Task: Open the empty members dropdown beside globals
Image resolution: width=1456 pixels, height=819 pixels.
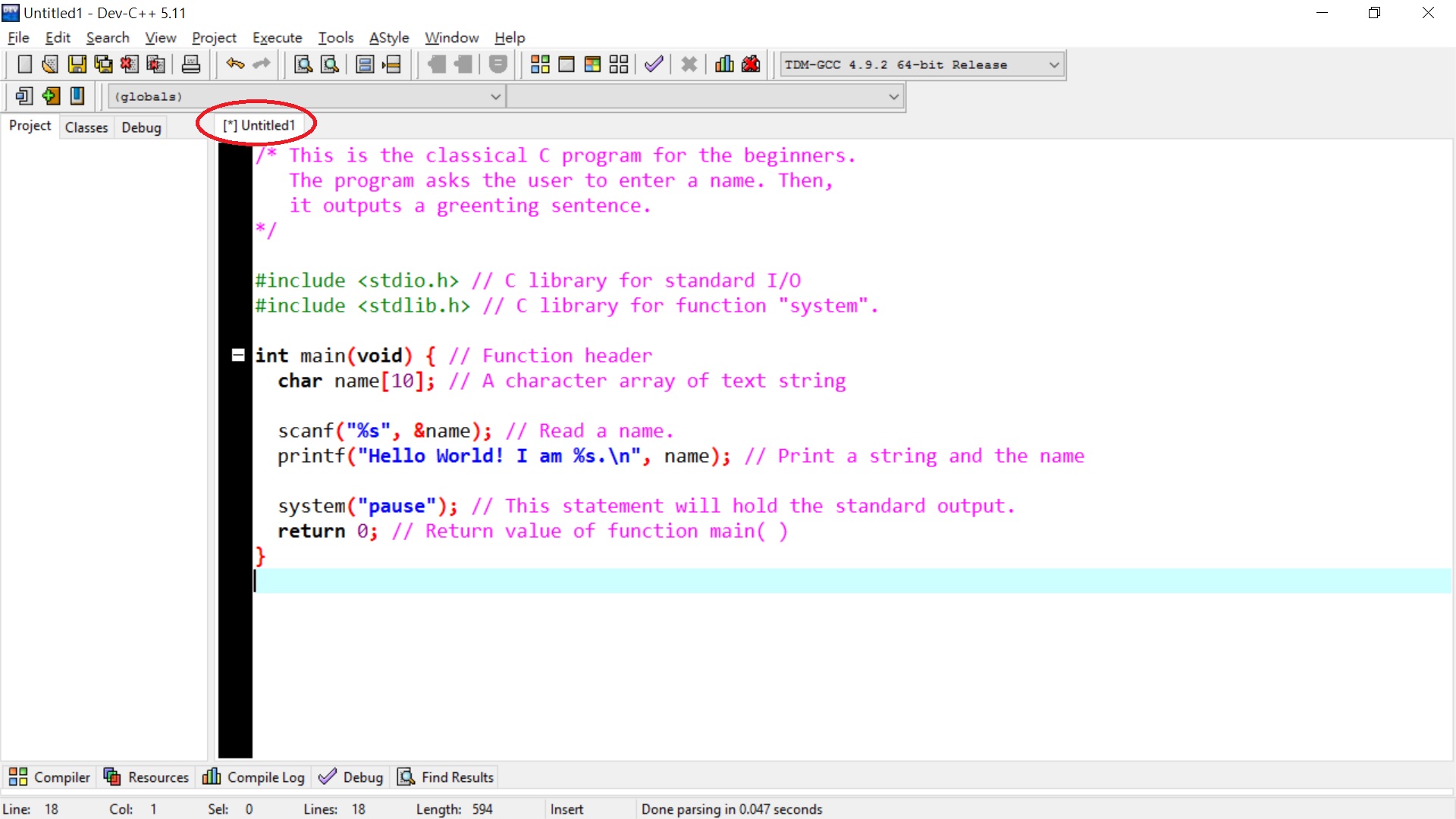Action: pos(893,97)
